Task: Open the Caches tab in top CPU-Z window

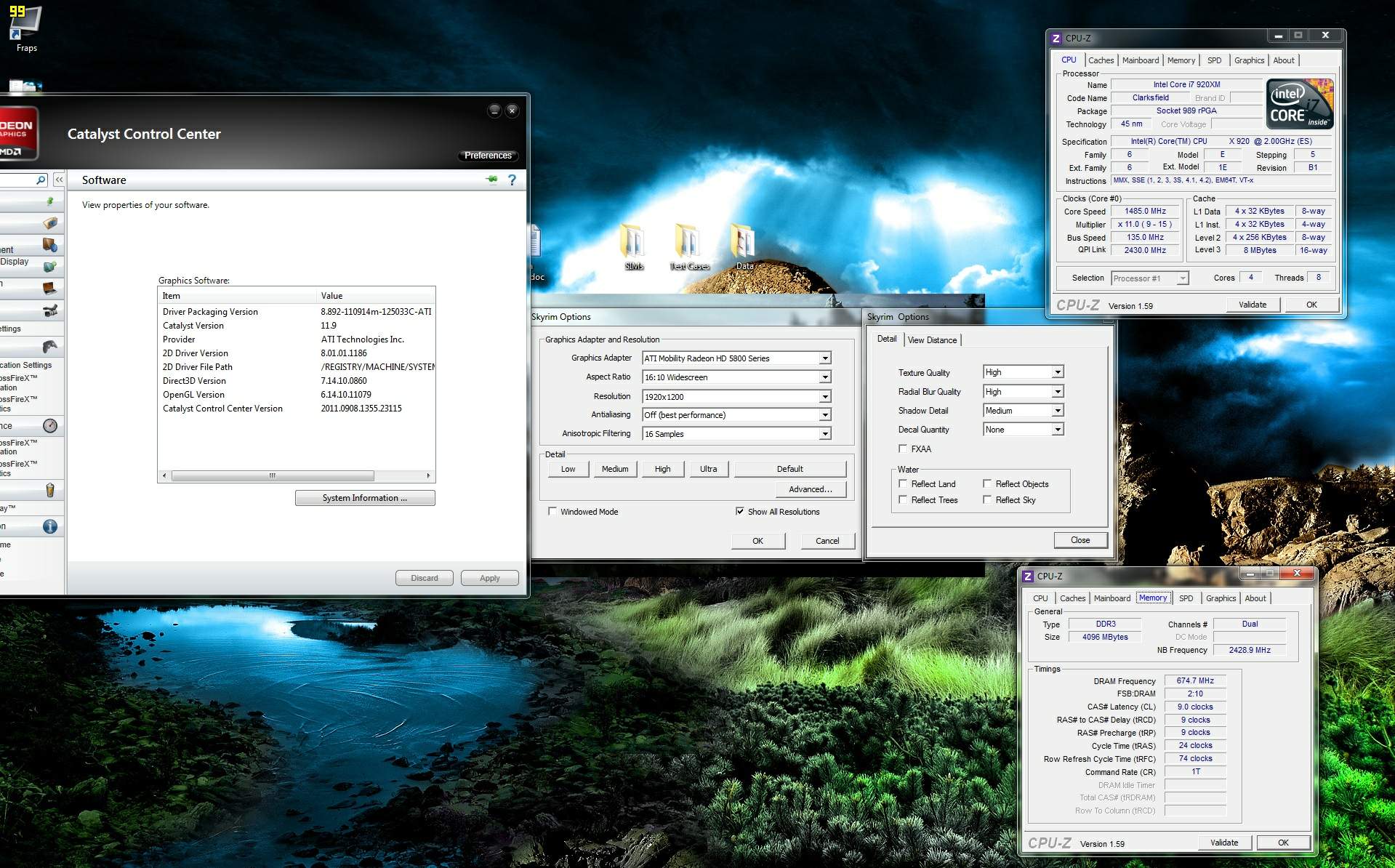Action: (1101, 60)
